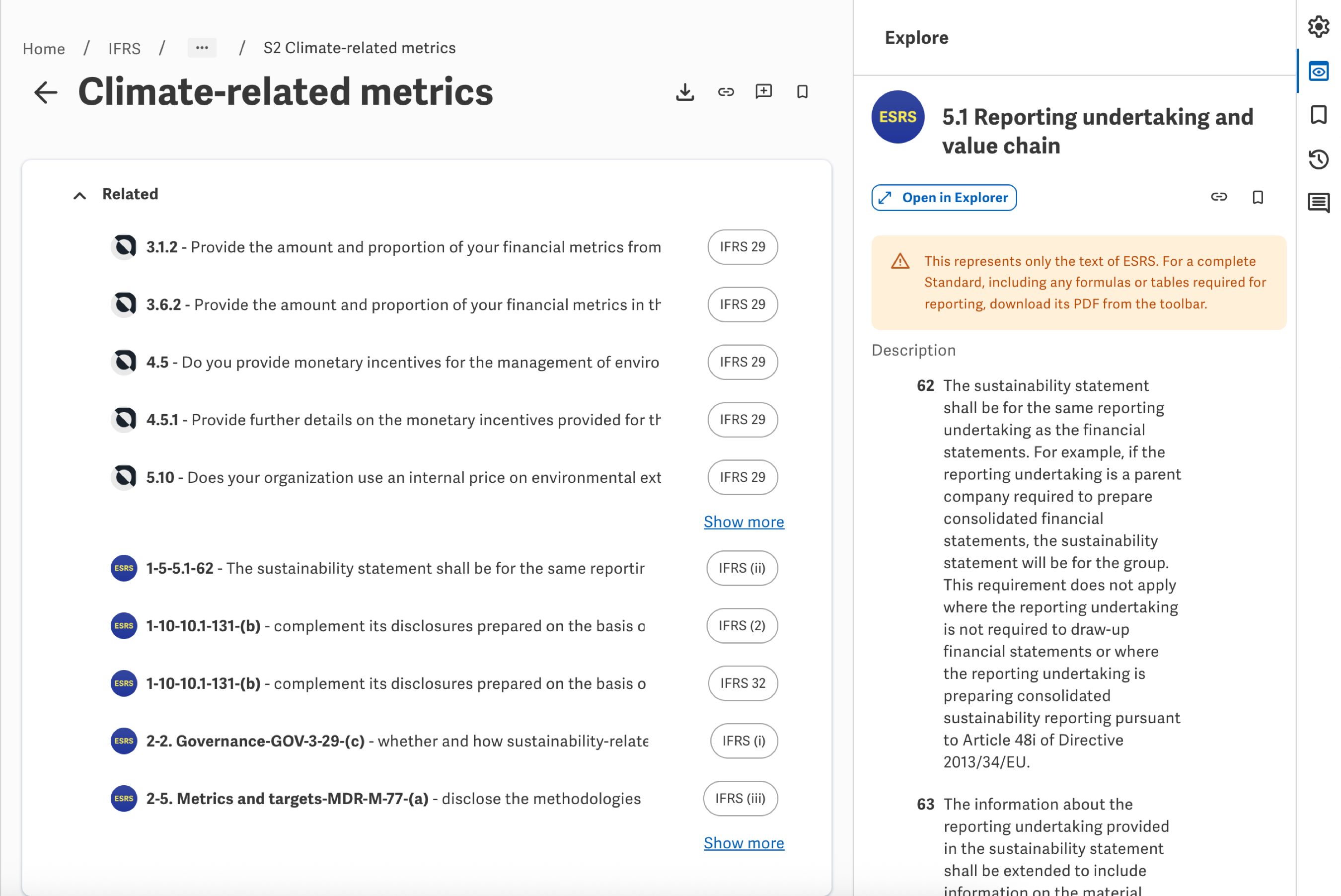Copy link to Climate-related metrics page

726,92
